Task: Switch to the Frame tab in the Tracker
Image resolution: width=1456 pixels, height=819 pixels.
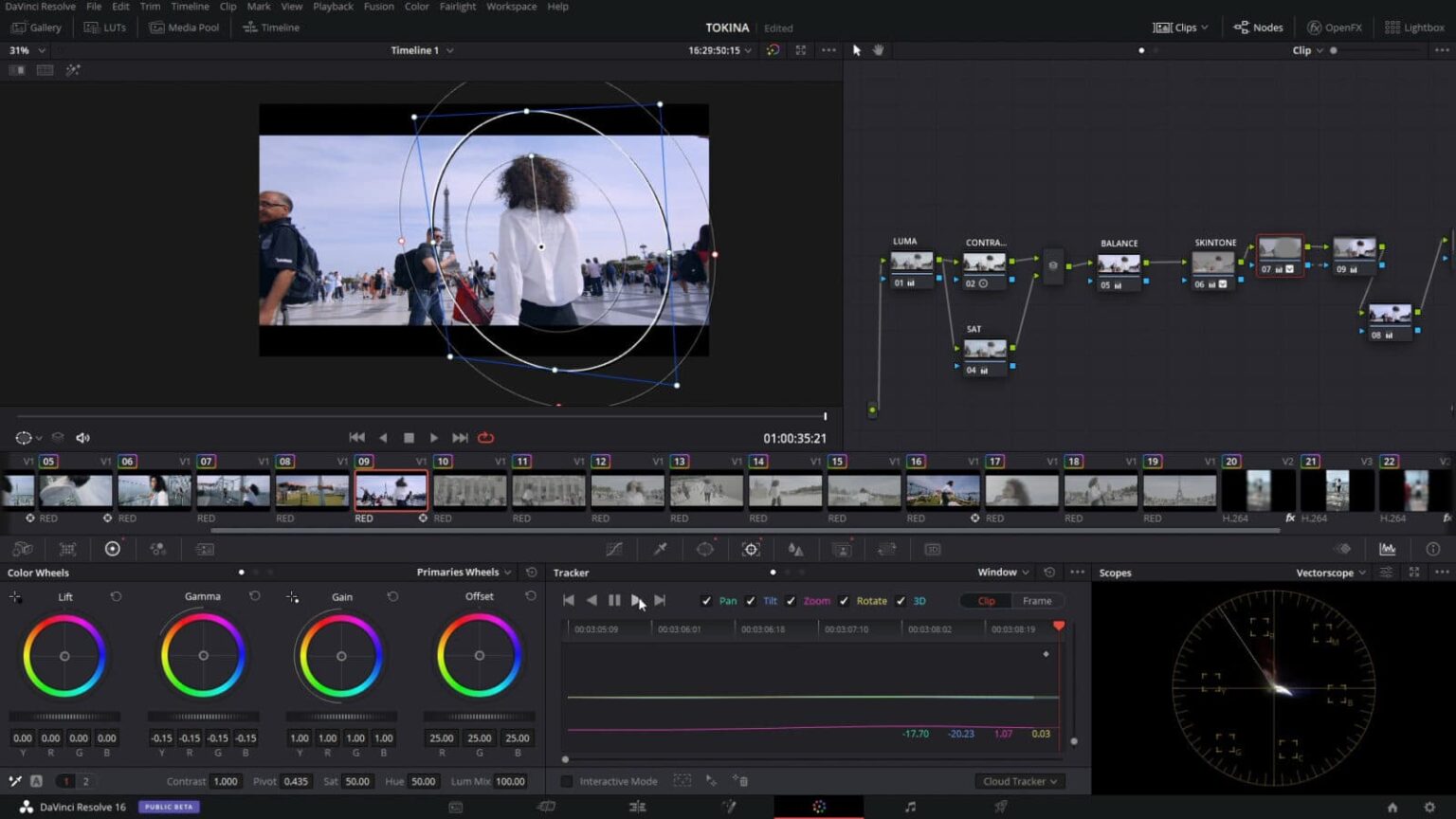Action: coord(1036,600)
